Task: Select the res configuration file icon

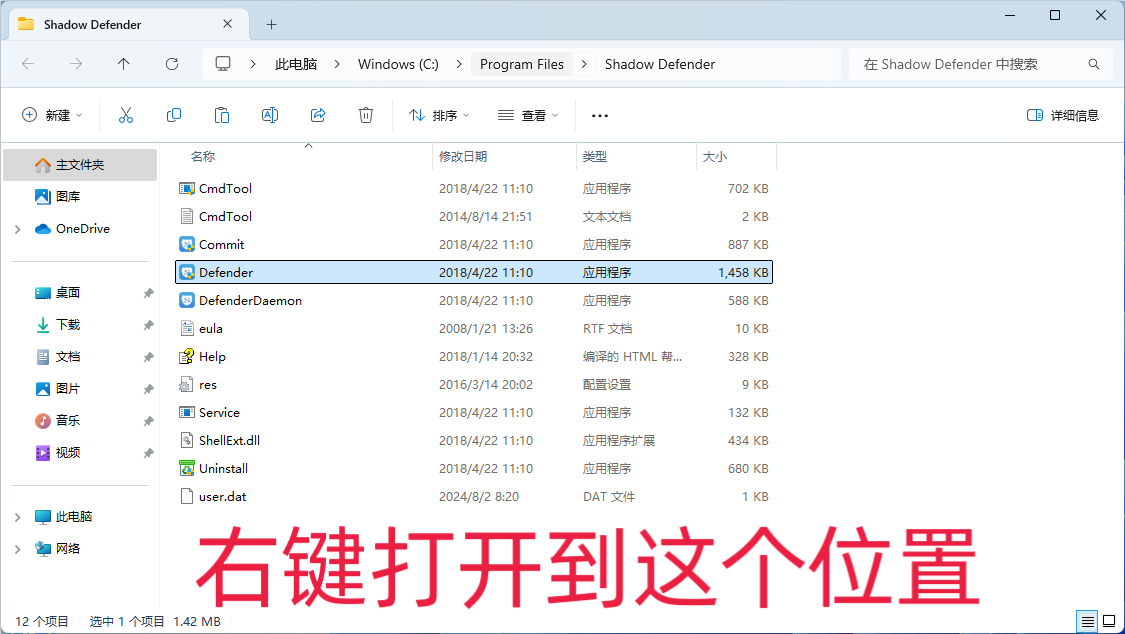Action: tap(187, 384)
